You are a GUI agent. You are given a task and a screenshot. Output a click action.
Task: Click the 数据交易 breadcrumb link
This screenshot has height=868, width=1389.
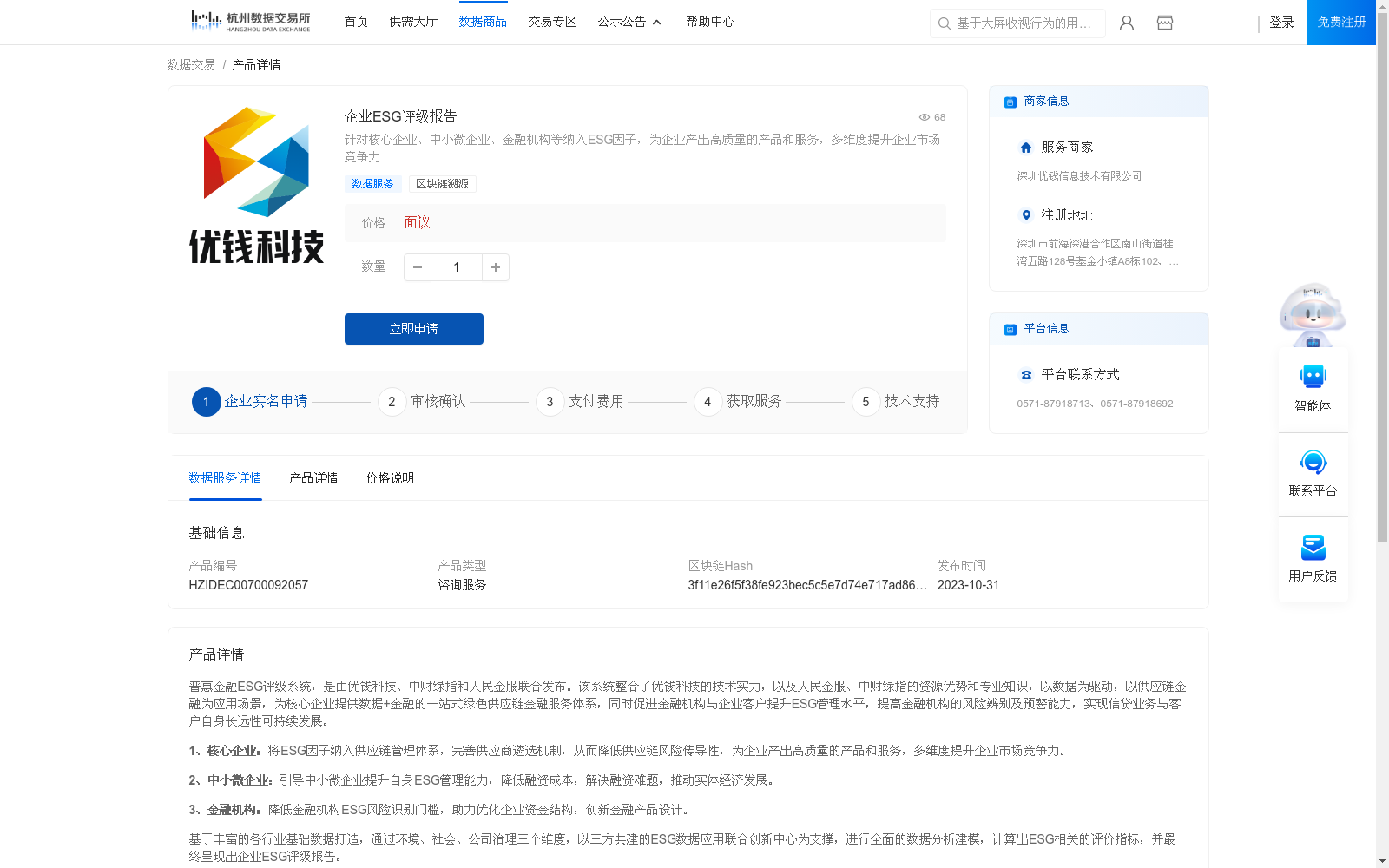click(x=191, y=65)
